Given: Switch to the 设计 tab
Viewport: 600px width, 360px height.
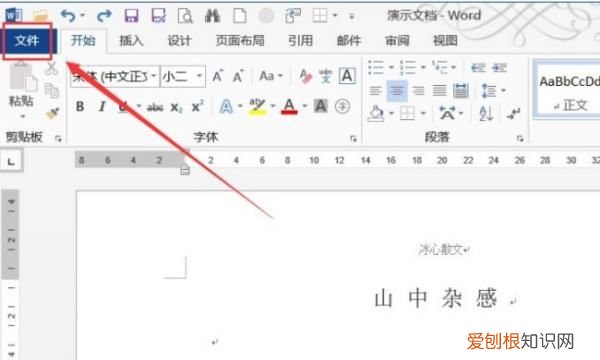Looking at the screenshot, I should (179, 41).
